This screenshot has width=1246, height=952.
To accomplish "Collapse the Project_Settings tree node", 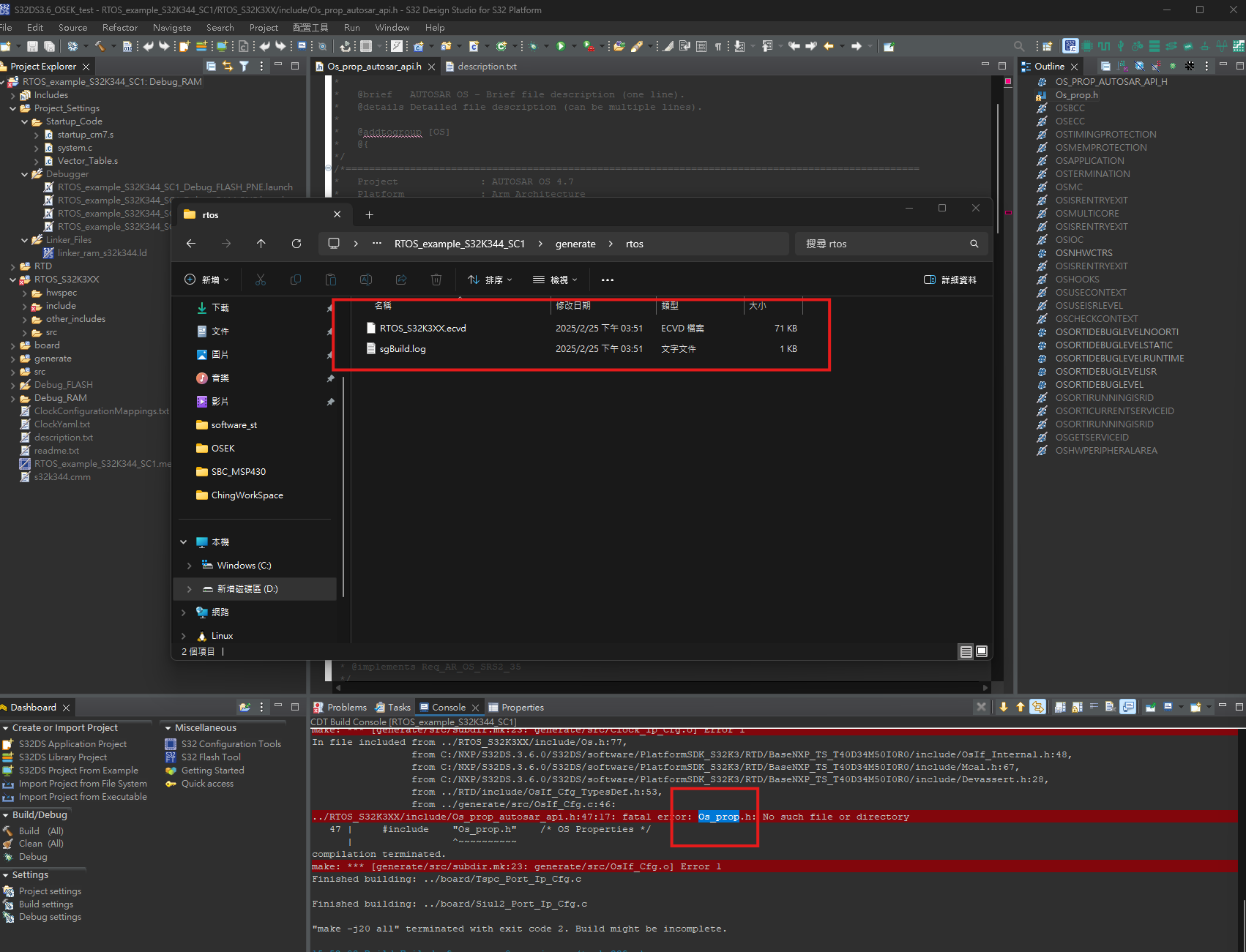I will (13, 108).
